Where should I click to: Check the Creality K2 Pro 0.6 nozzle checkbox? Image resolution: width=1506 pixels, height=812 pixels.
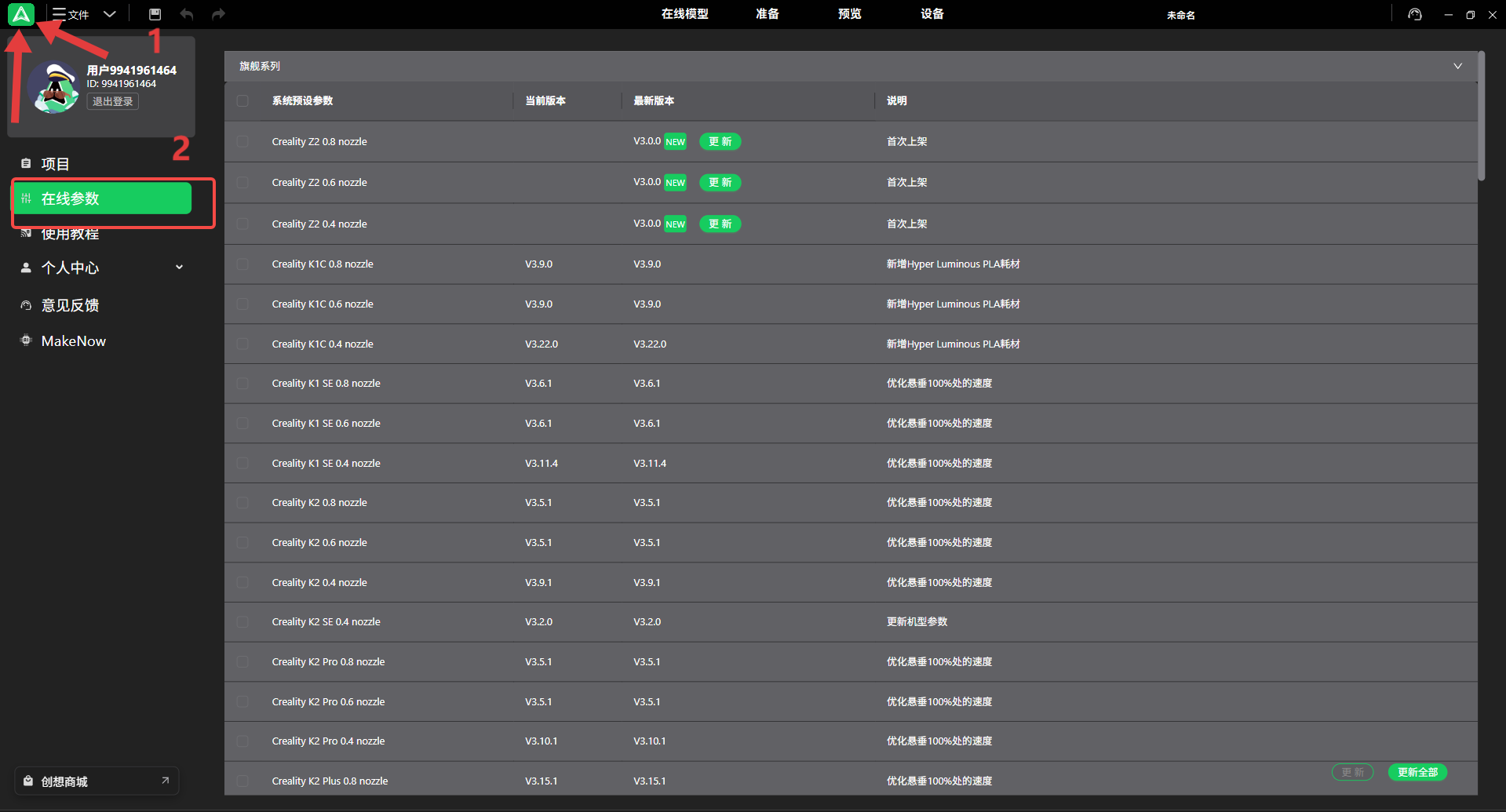point(242,701)
